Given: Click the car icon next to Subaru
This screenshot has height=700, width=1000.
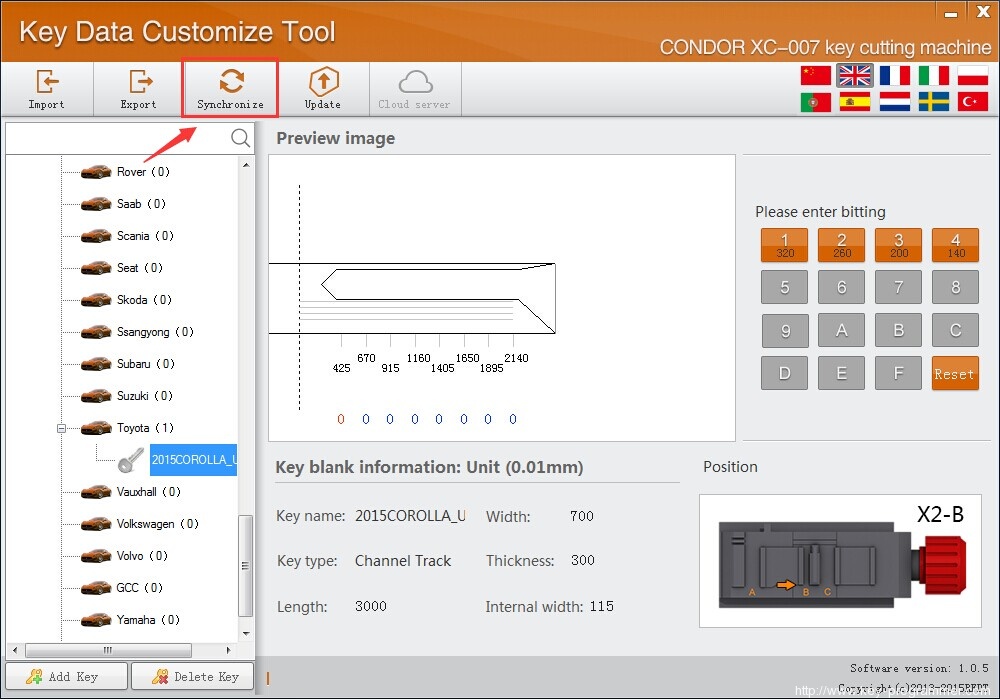Looking at the screenshot, I should pyautogui.click(x=96, y=363).
